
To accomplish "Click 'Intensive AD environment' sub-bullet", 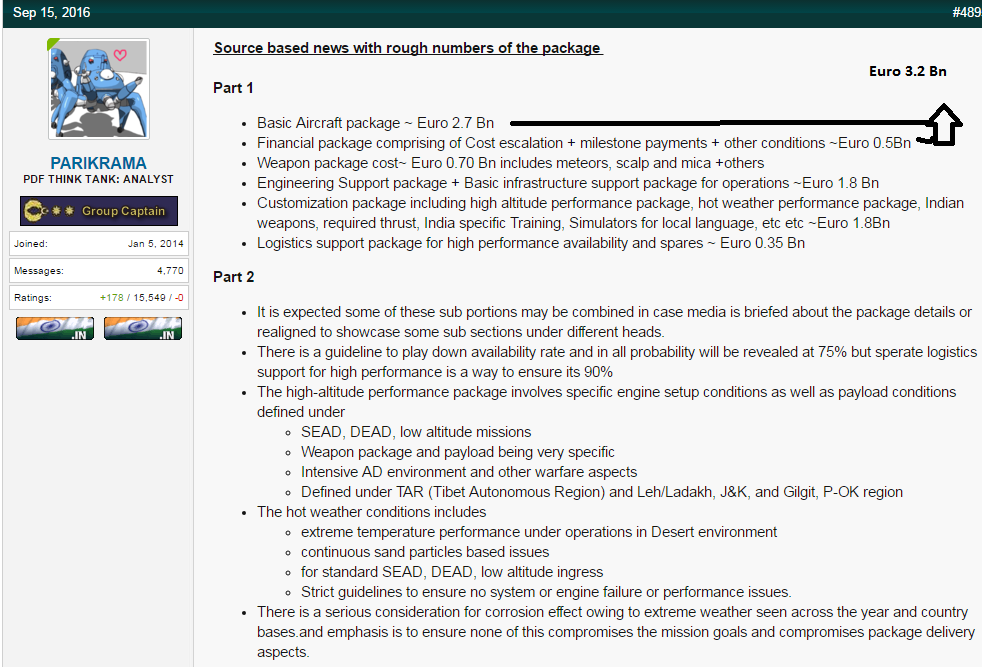I will tap(469, 472).
